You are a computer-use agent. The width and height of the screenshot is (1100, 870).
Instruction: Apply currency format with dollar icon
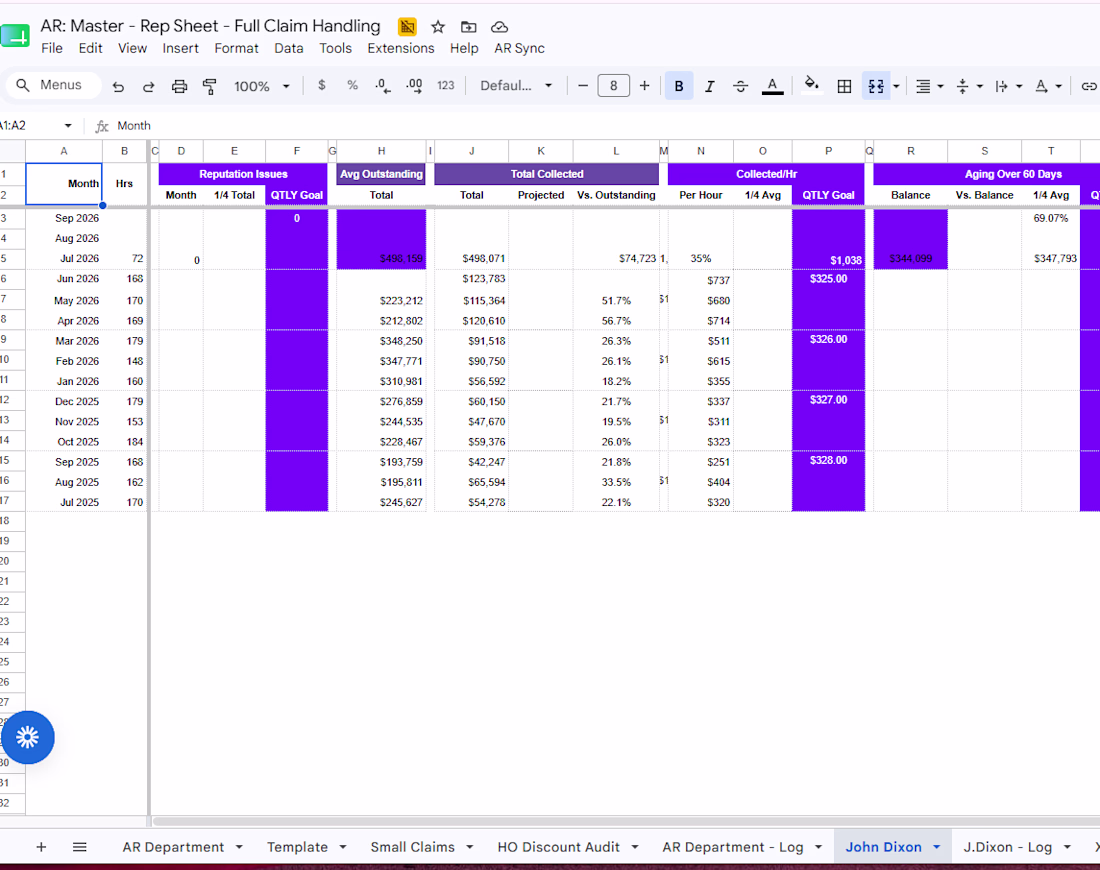[321, 86]
